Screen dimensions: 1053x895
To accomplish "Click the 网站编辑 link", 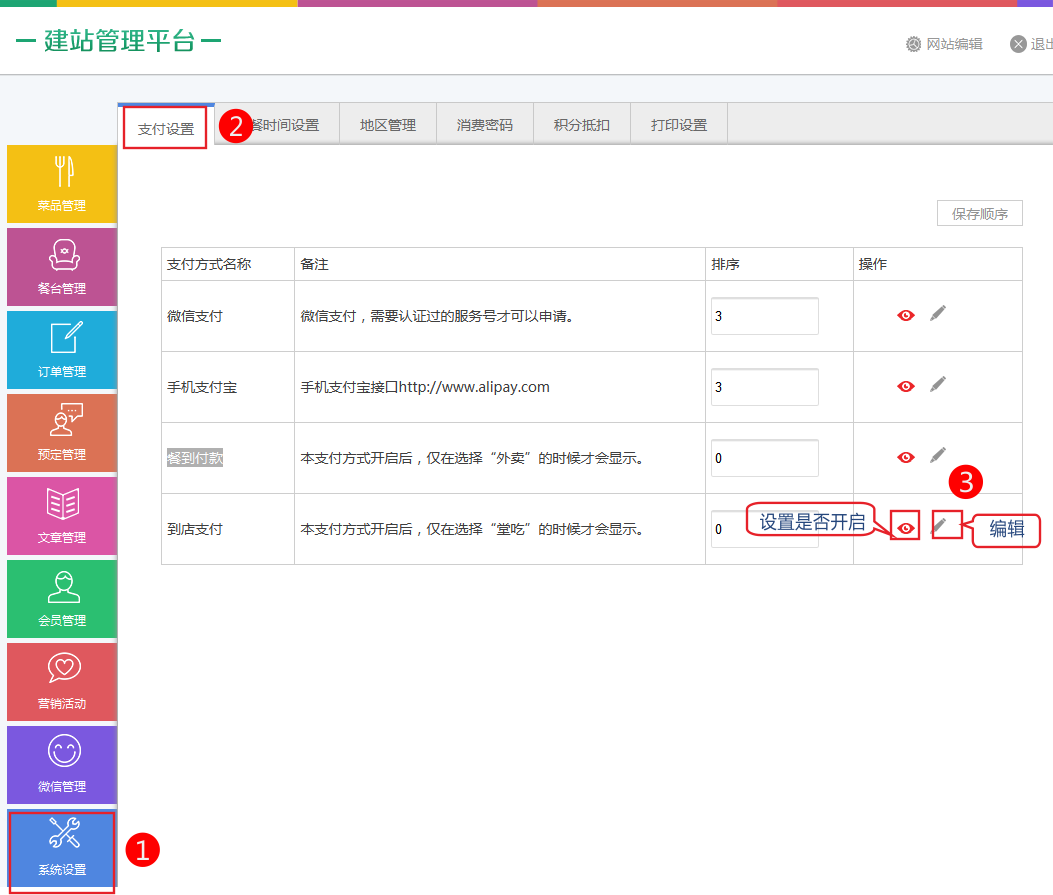I will point(944,44).
